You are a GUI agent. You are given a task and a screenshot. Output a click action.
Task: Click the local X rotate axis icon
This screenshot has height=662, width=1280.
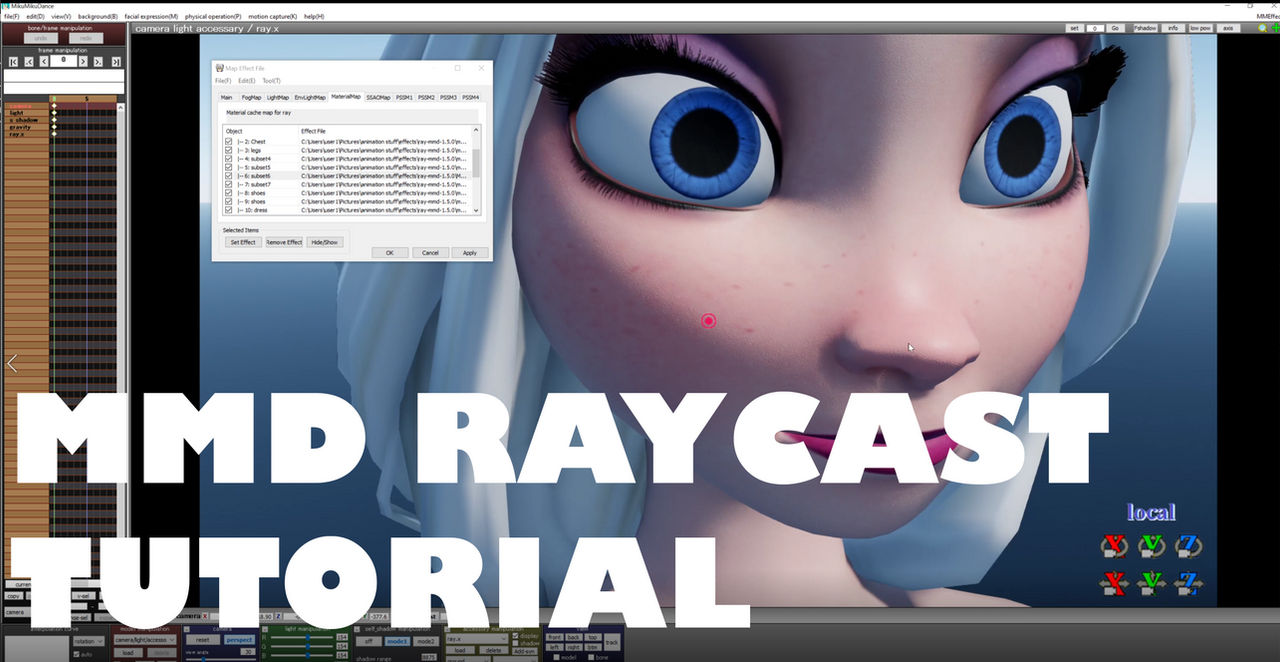[x=1114, y=545]
